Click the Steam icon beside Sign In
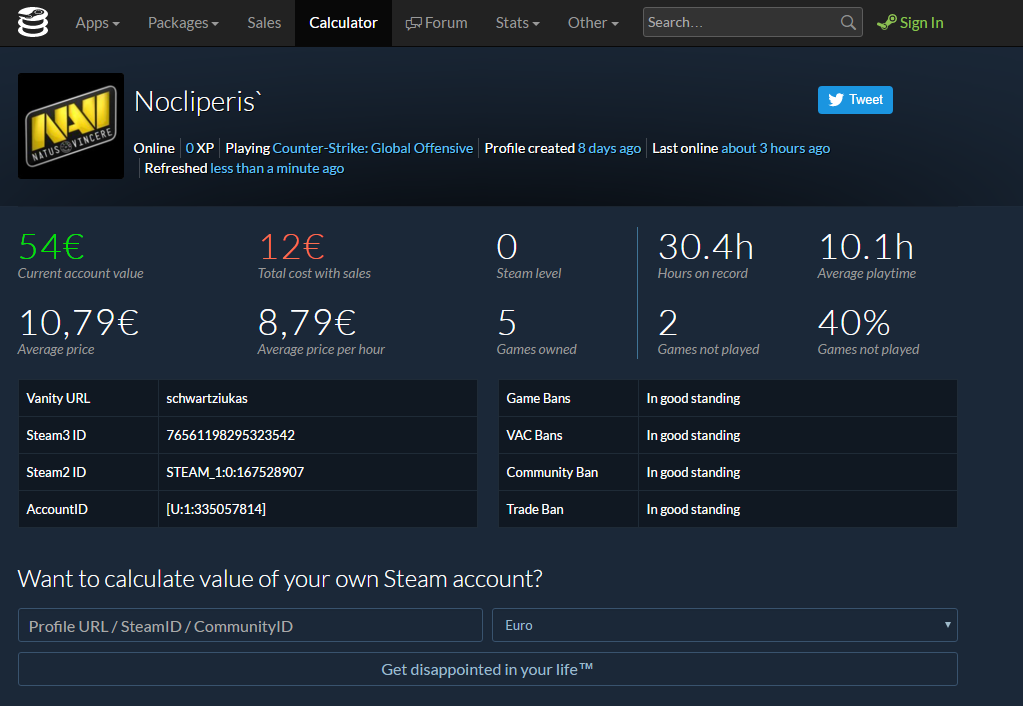 click(886, 23)
